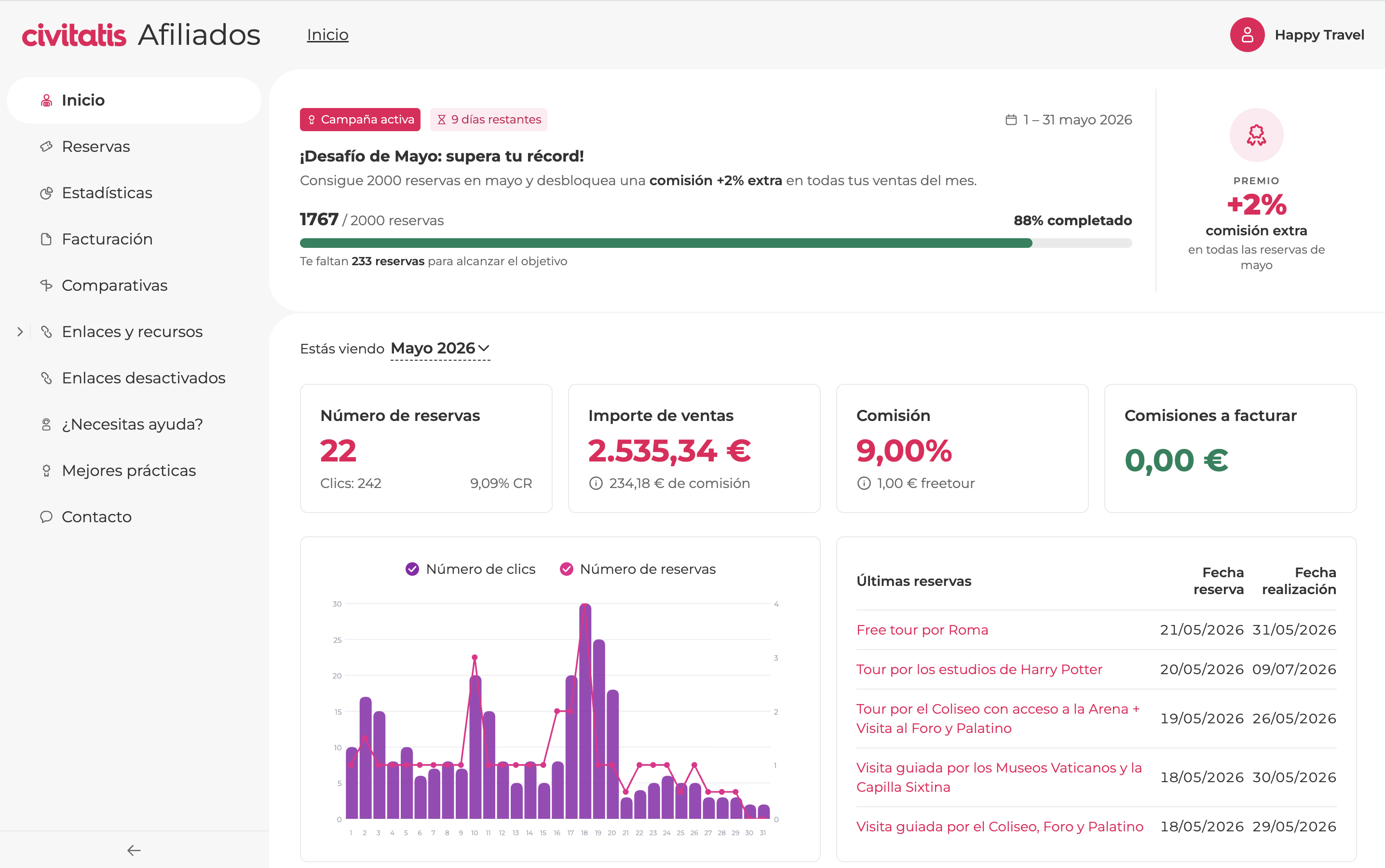
Task: Click the Contacto speech bubble icon
Action: 46,516
